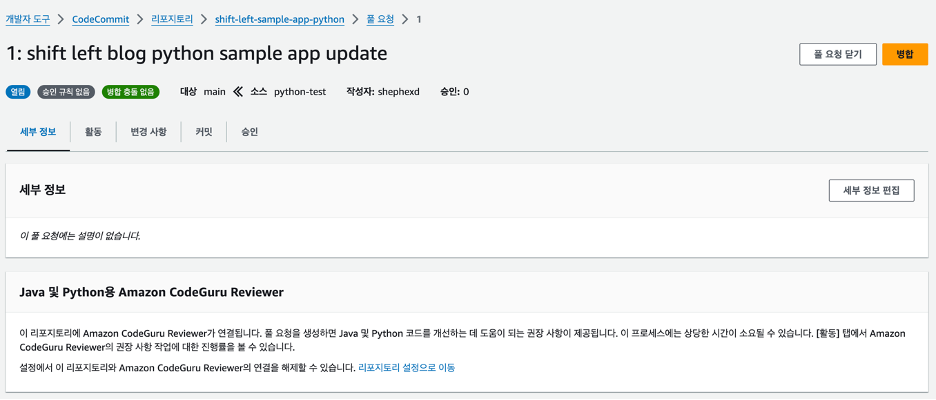
Task: Follow the 리포지토리 설정으로 이동 link
Action: (x=407, y=368)
